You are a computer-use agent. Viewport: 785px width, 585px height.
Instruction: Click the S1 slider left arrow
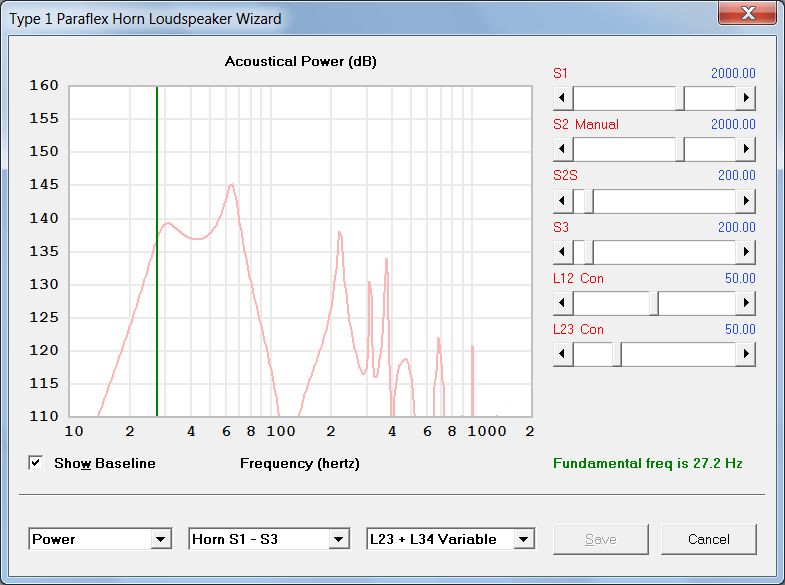[x=563, y=98]
